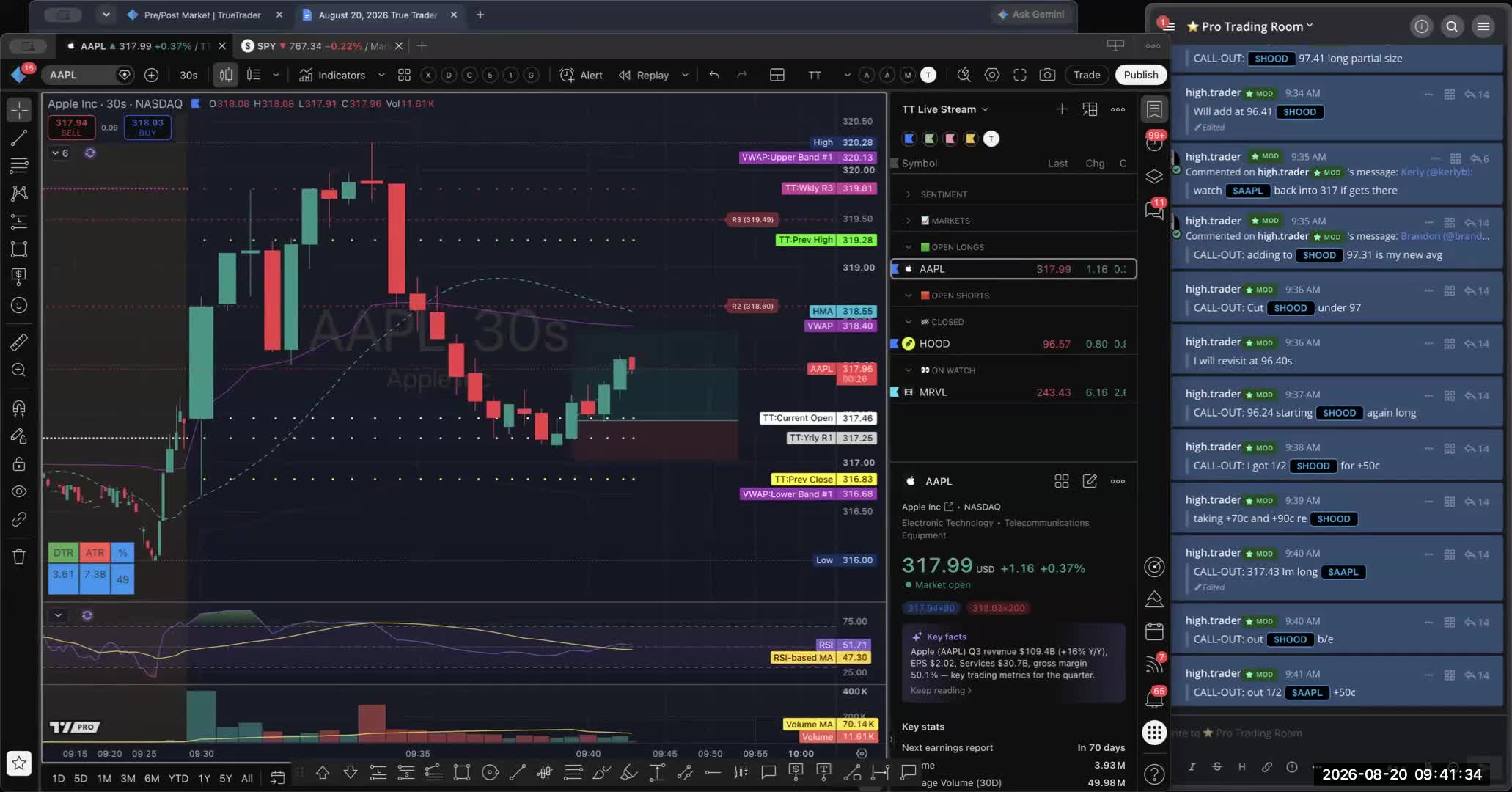Toggle the DTR indicator label
Screen dimensions: 1512x792
pyautogui.click(x=63, y=552)
